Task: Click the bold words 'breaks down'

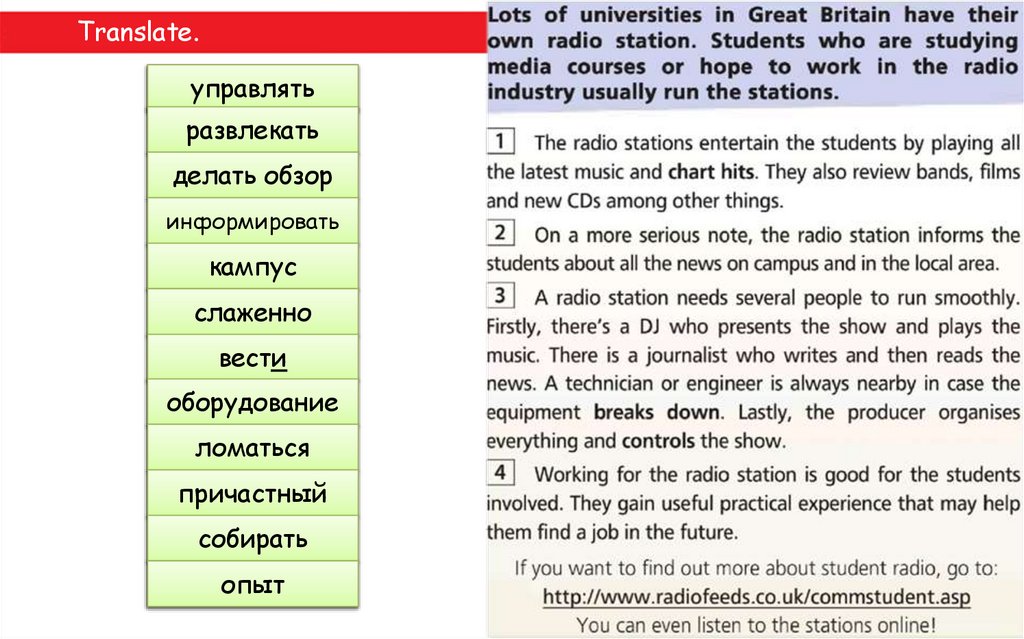Action: [656, 412]
